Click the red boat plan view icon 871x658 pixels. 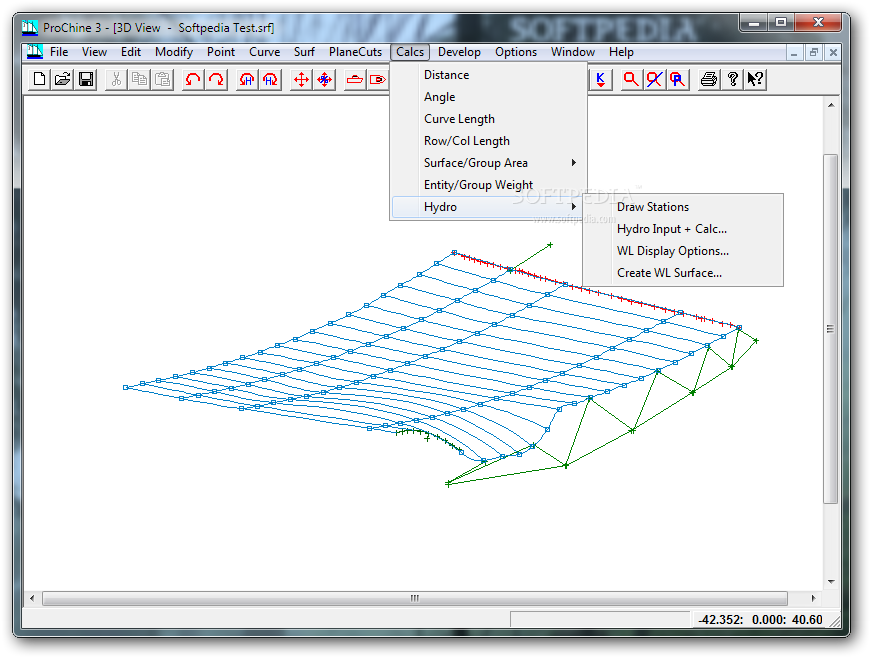coord(378,79)
